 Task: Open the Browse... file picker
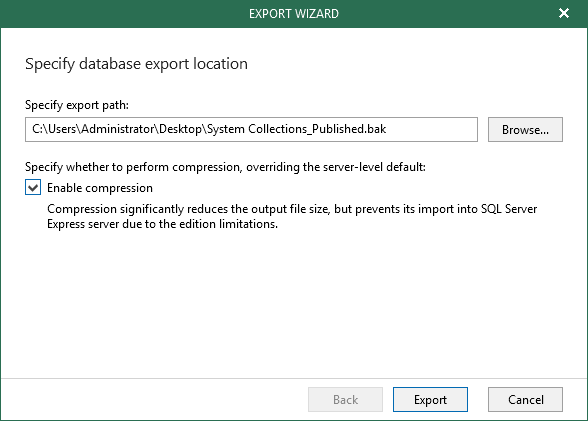(525, 129)
